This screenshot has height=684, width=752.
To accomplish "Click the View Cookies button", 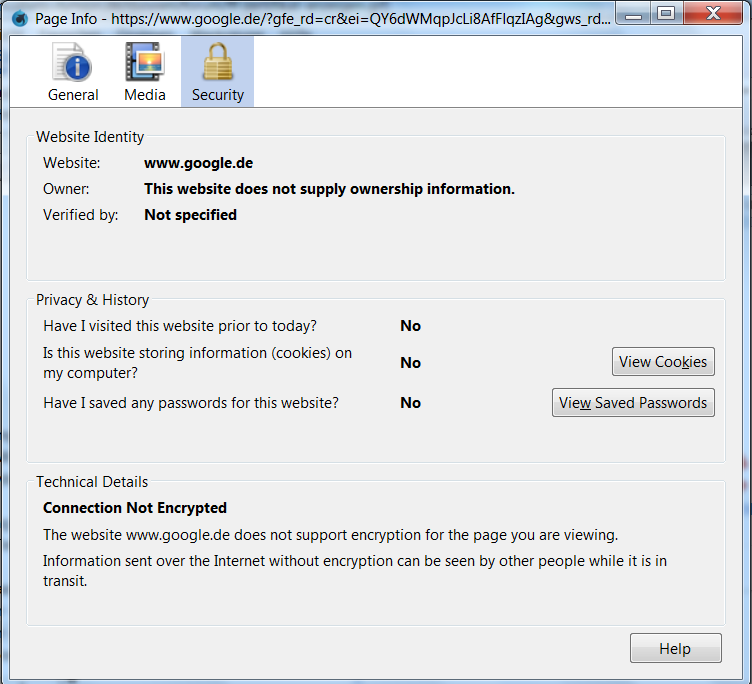I will click(663, 362).
